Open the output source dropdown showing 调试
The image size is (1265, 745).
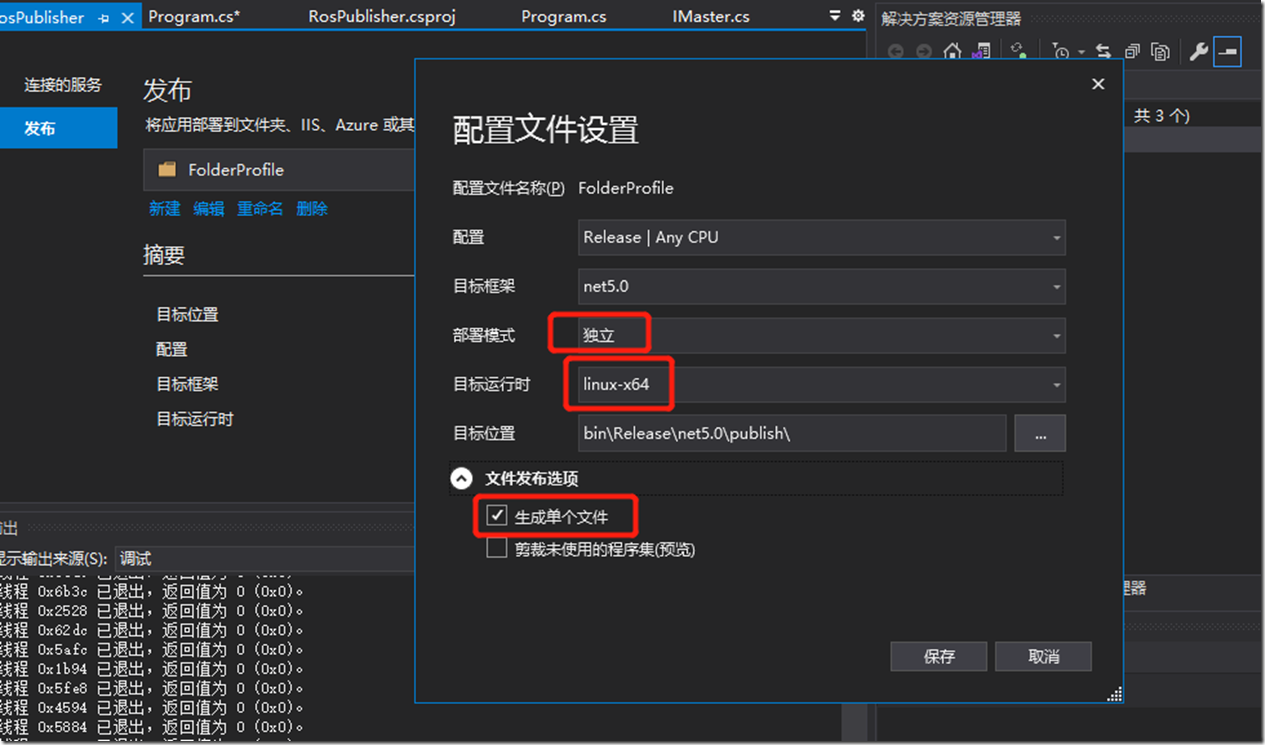(264, 559)
